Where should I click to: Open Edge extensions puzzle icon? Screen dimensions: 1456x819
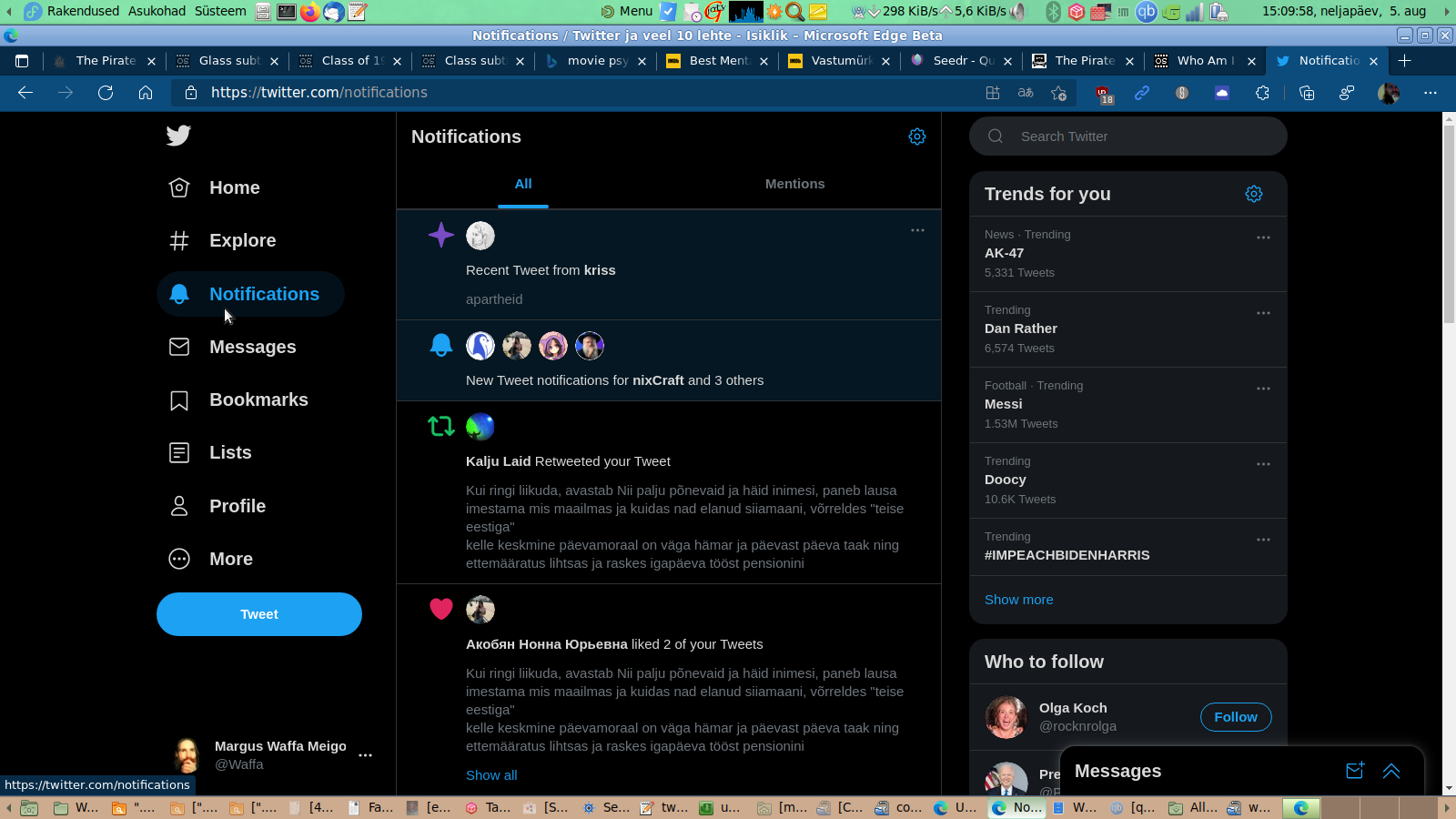[1262, 93]
